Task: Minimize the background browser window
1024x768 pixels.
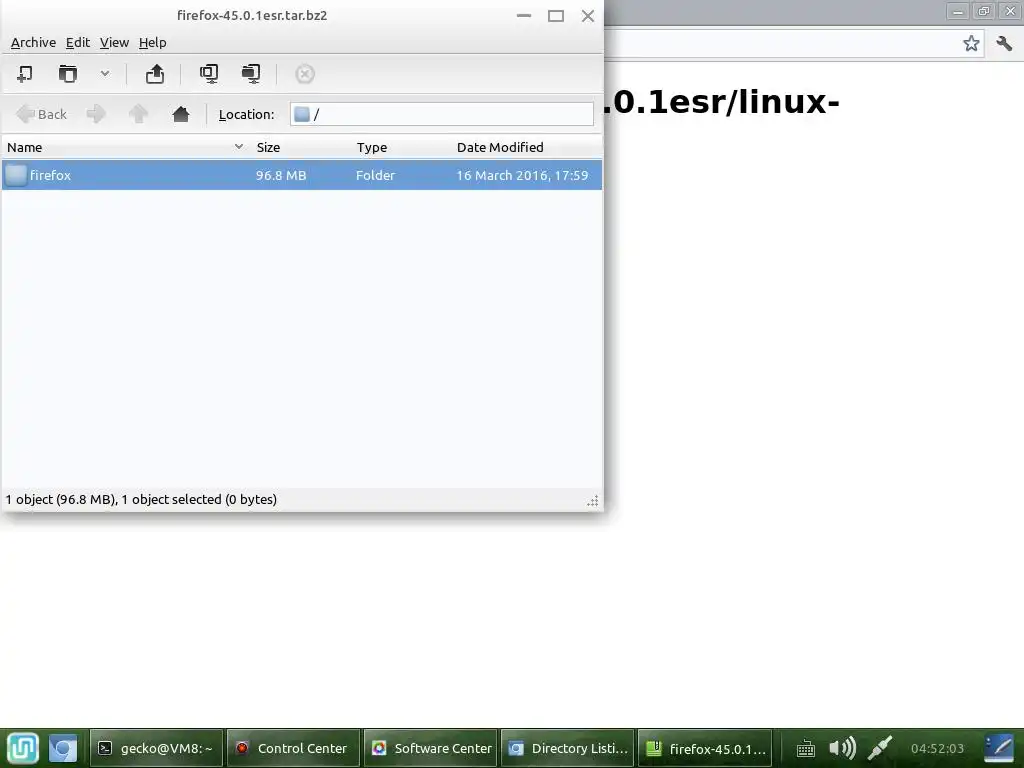Action: pos(958,11)
